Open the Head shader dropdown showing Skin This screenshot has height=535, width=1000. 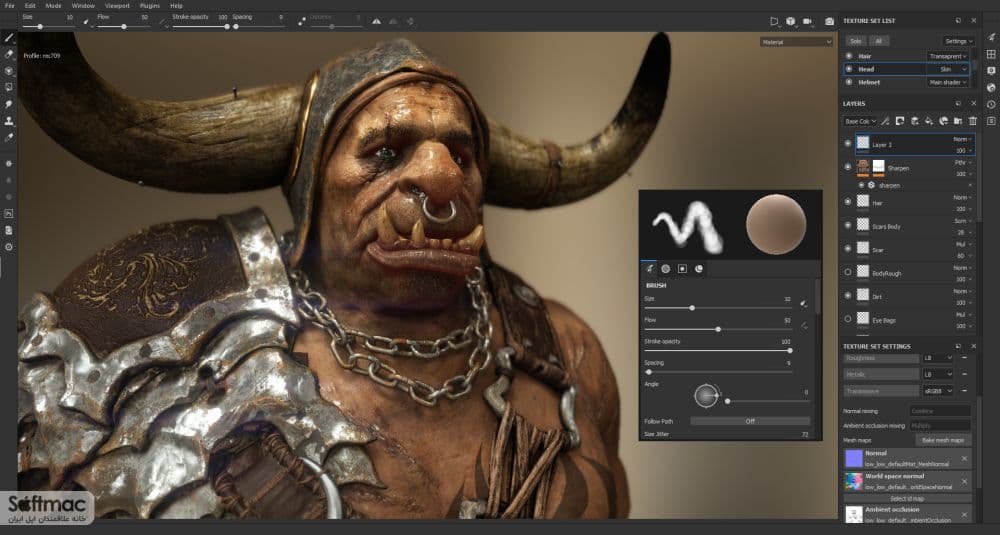[x=948, y=69]
